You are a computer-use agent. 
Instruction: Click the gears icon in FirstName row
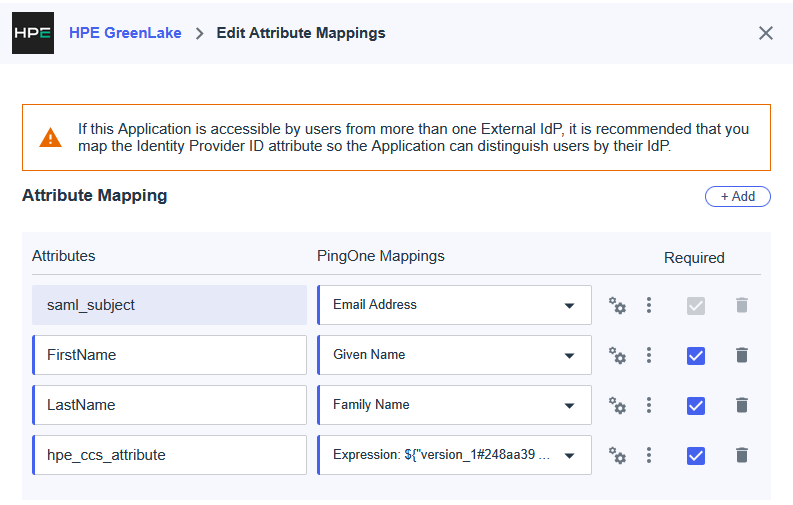[x=617, y=355]
